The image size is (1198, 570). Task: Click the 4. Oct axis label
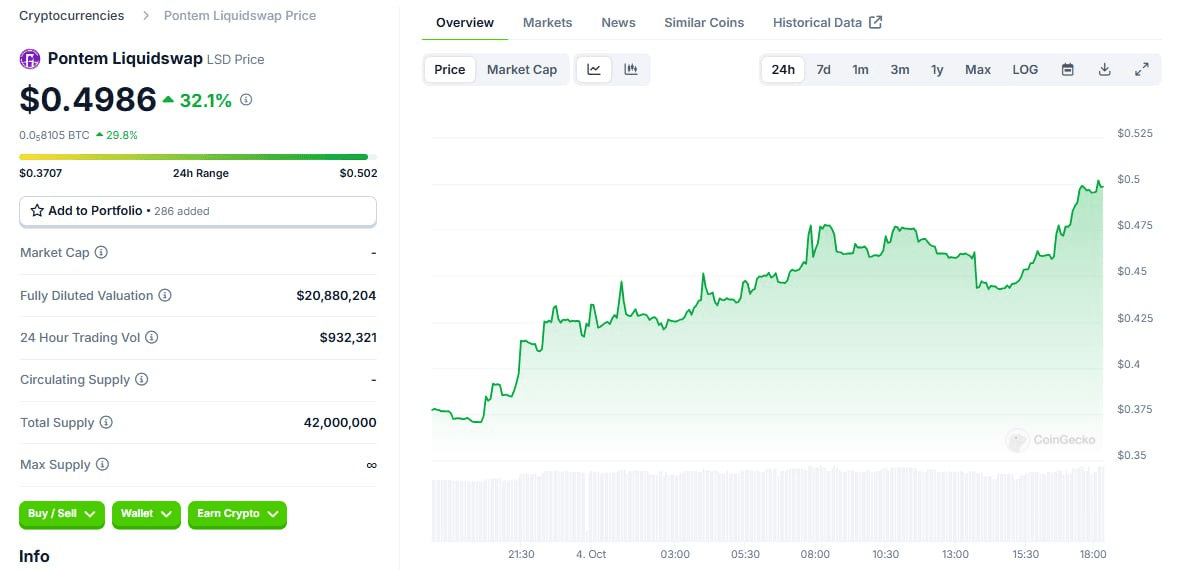591,554
